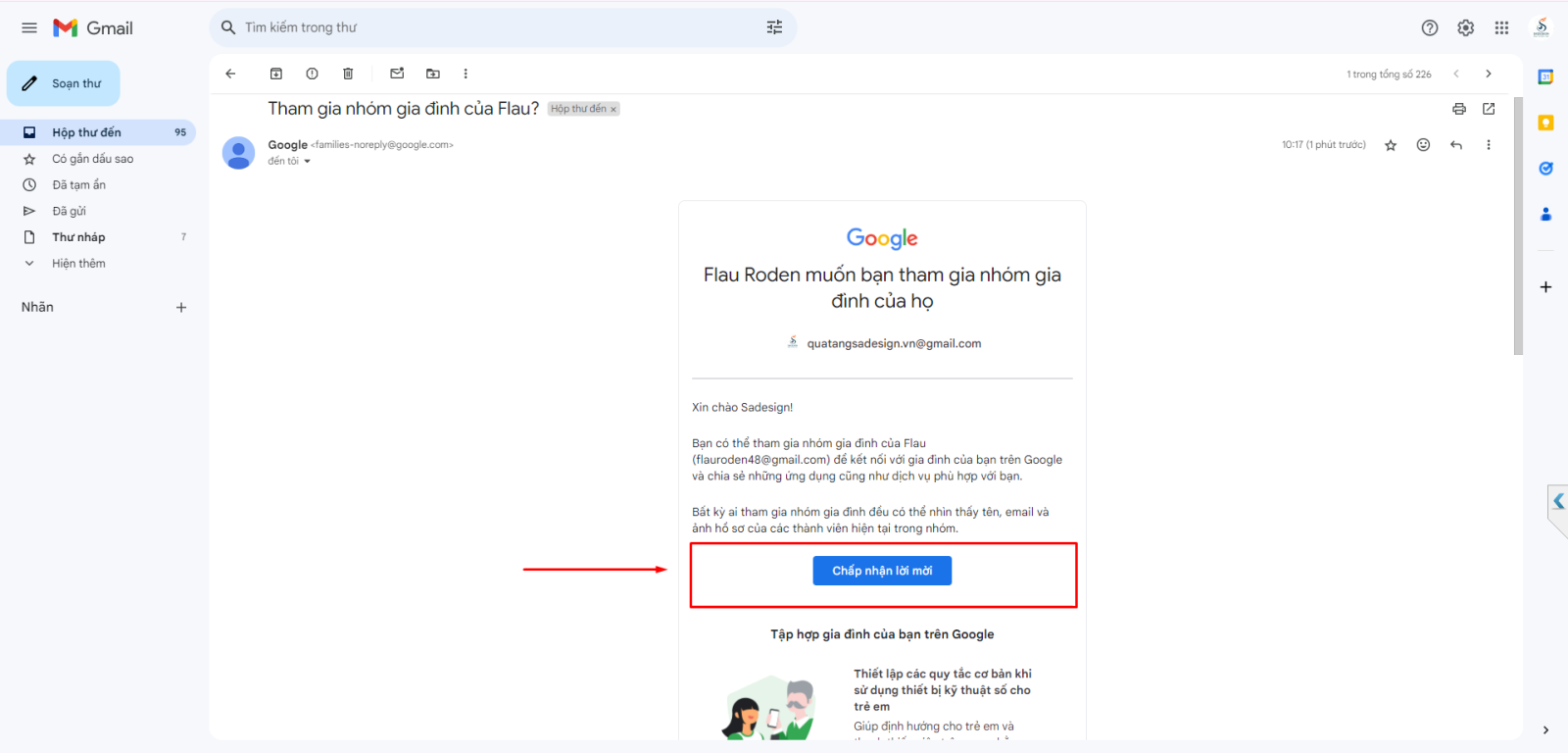Click the Nhãn section heading
1568x753 pixels.
[37, 308]
